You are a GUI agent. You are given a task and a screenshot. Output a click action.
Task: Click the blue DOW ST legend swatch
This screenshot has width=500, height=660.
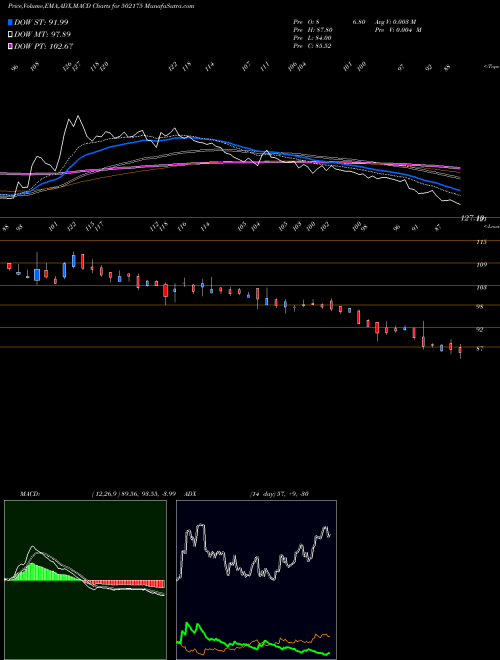pyautogui.click(x=11, y=22)
